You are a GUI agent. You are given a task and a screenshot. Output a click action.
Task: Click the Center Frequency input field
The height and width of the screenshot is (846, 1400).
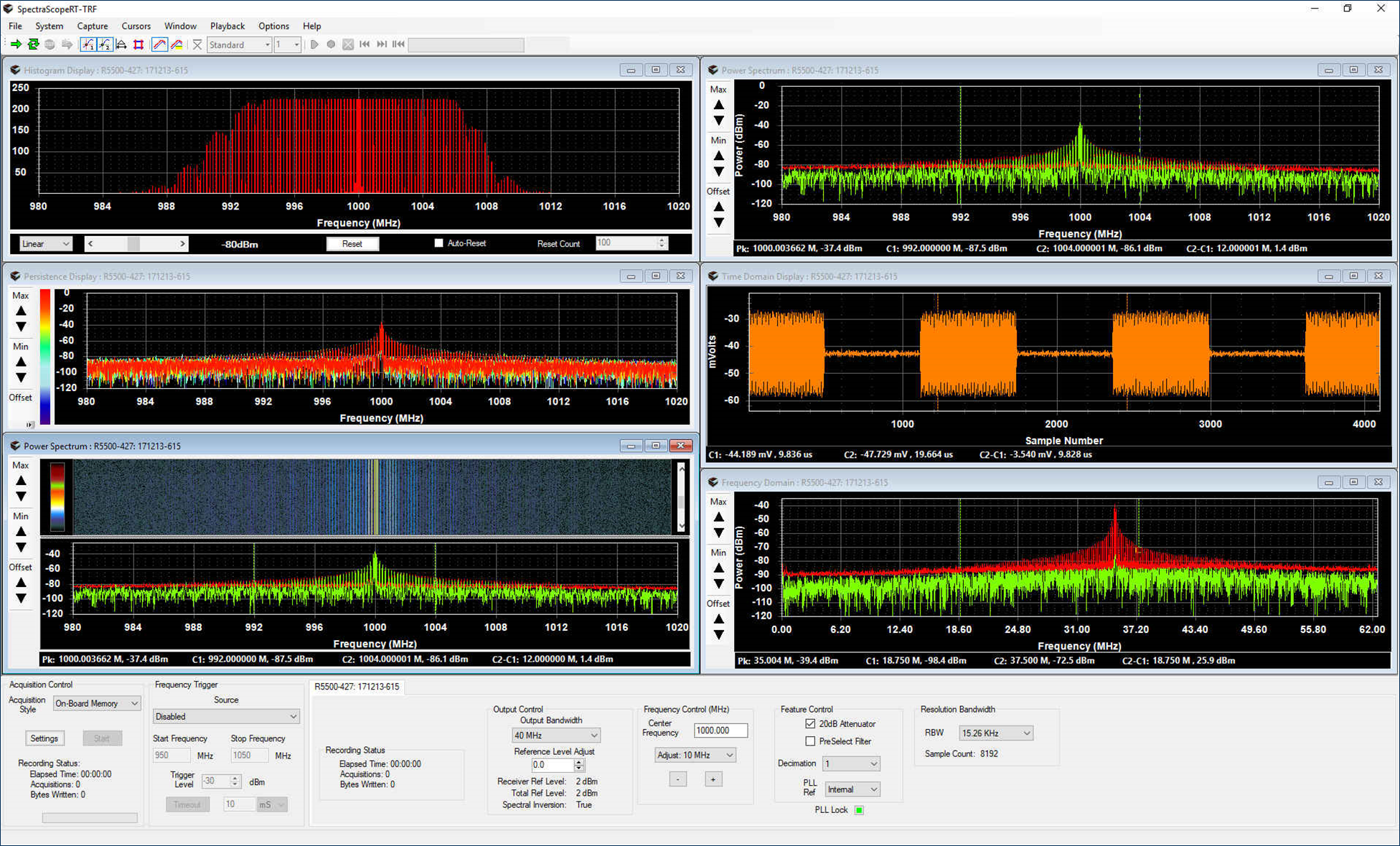click(x=720, y=730)
